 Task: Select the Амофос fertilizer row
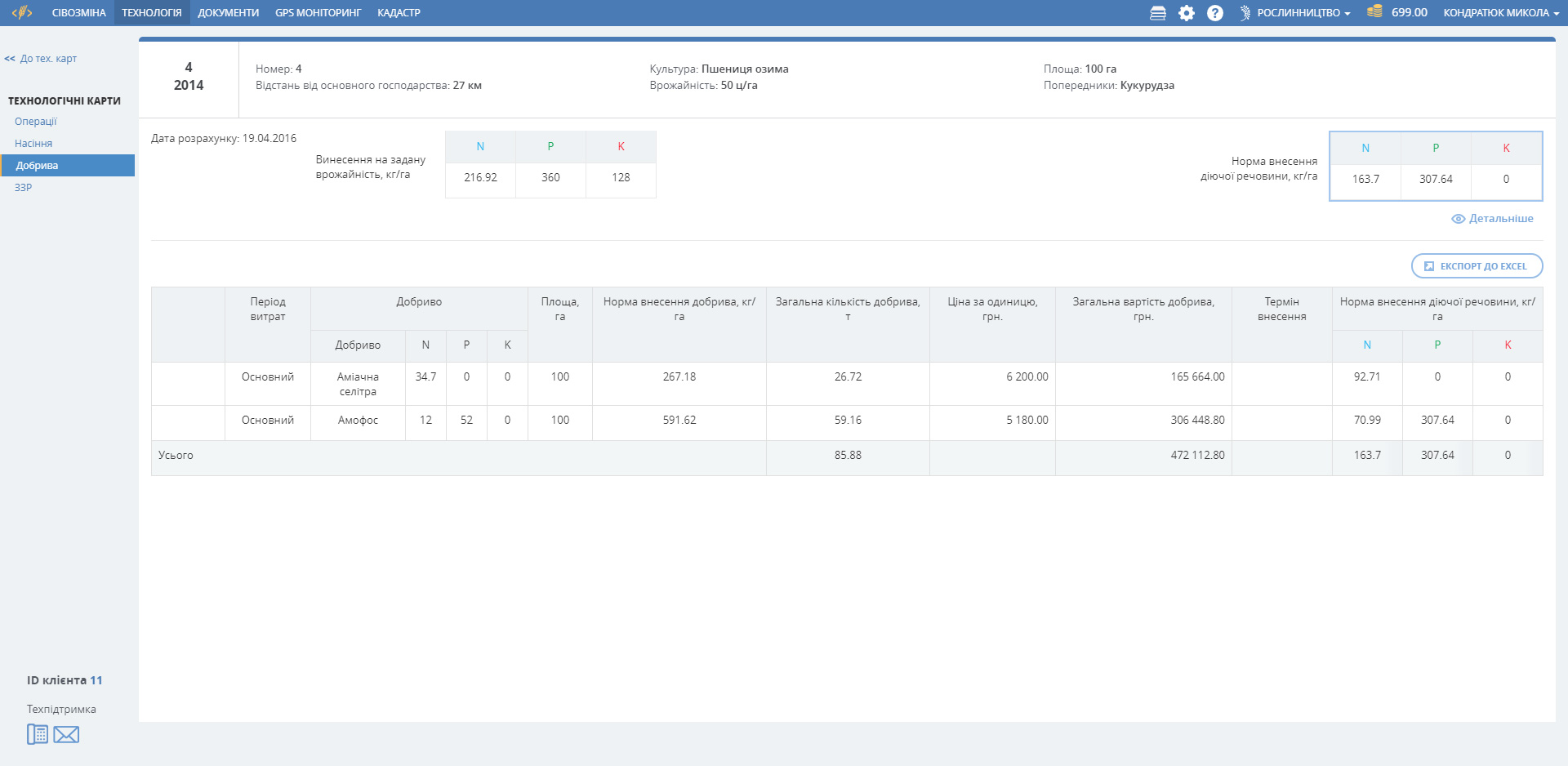[x=358, y=421]
